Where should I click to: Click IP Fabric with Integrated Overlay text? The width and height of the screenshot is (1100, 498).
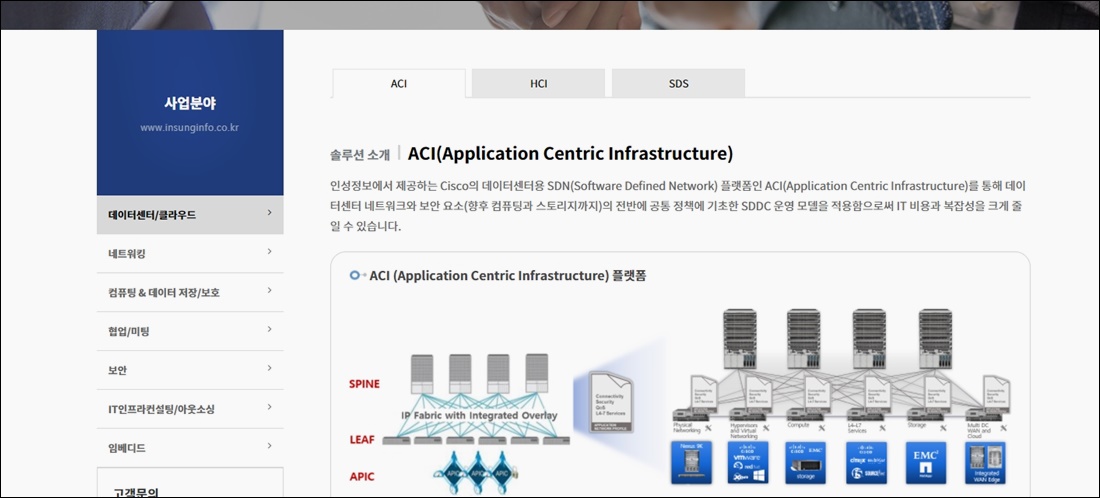pyautogui.click(x=479, y=415)
